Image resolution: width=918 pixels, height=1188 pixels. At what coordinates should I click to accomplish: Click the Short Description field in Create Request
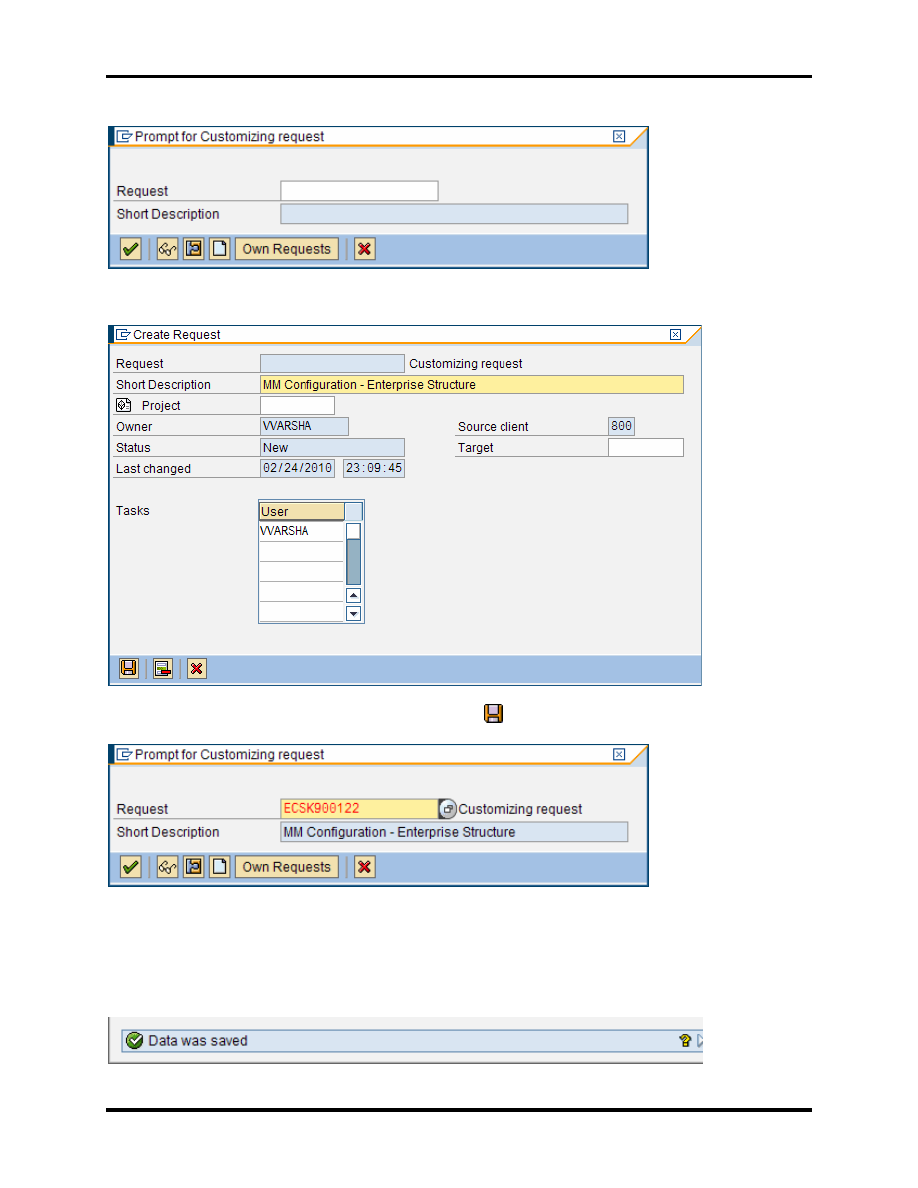pyautogui.click(x=471, y=385)
